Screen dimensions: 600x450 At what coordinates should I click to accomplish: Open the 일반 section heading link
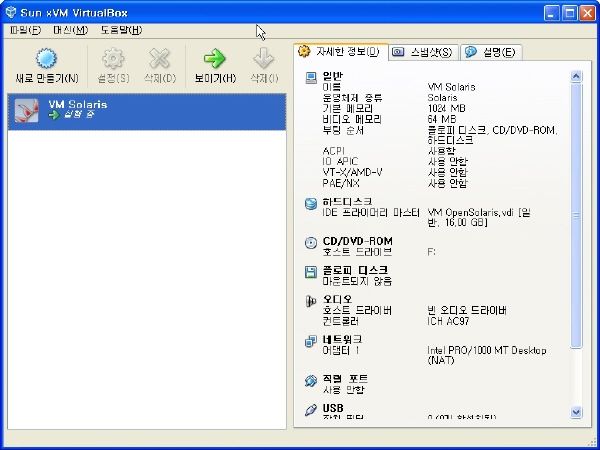pos(333,76)
